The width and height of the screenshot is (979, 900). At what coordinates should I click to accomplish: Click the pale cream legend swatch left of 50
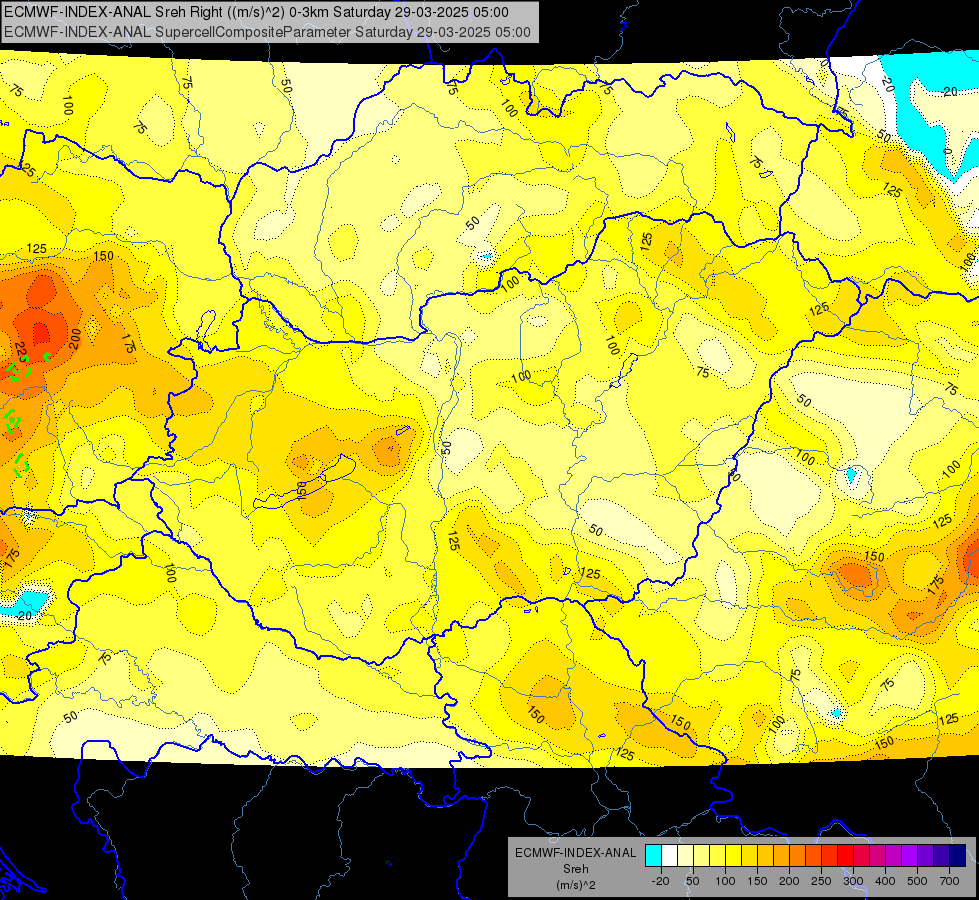coord(686,855)
